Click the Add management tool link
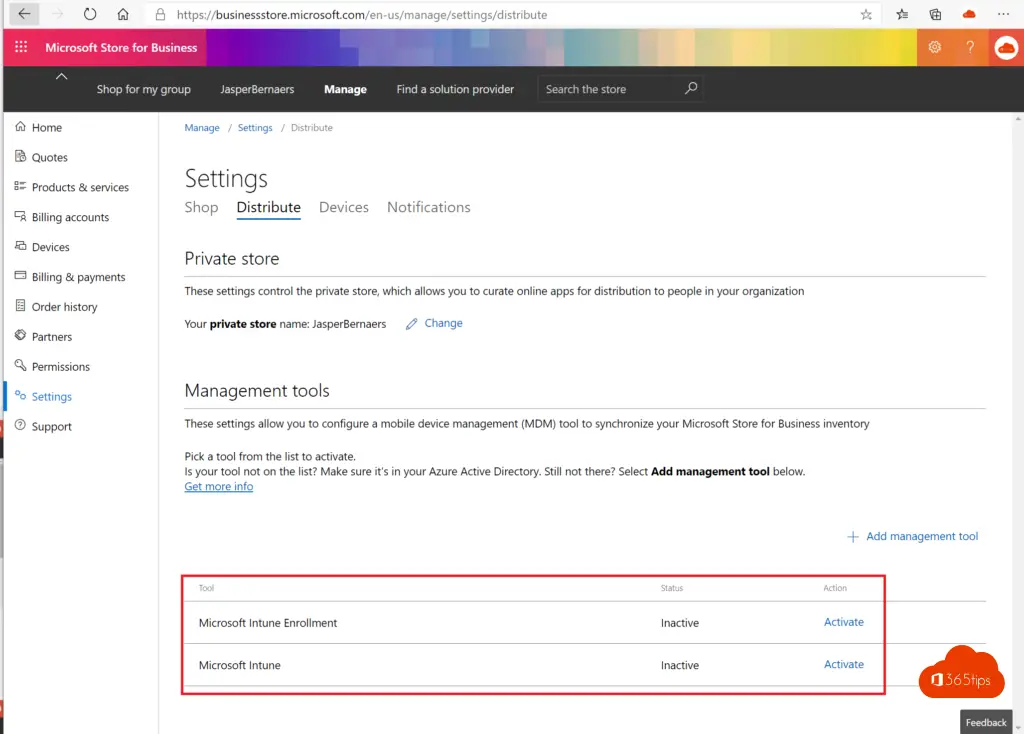This screenshot has height=734, width=1024. coord(922,536)
